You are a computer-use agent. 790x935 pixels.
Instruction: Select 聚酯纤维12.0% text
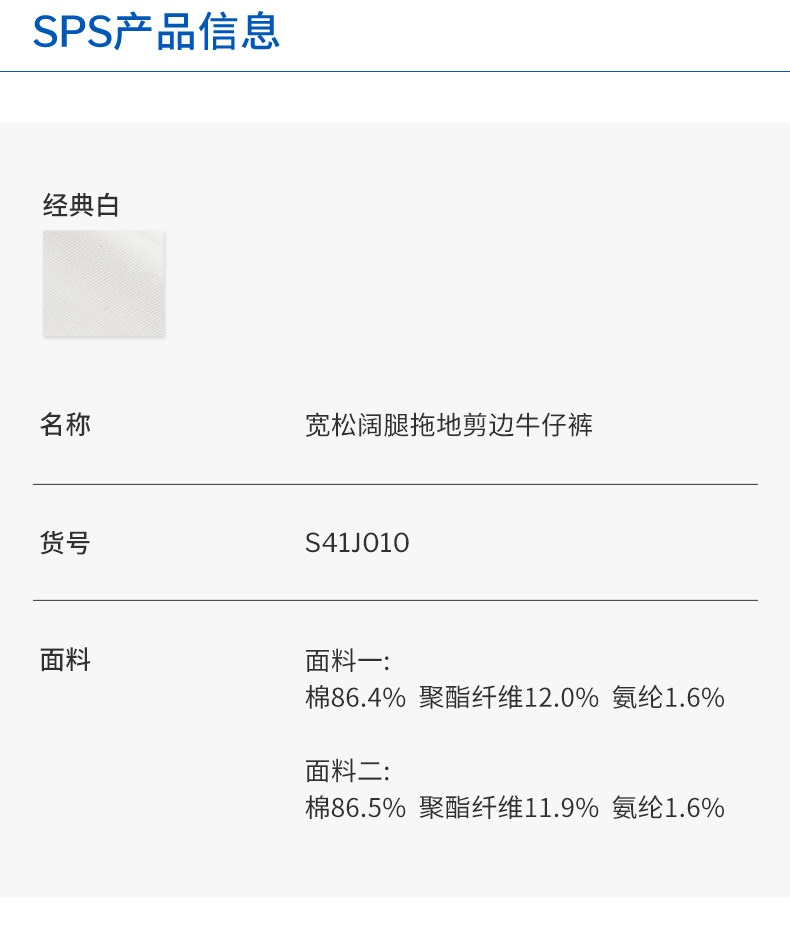[x=509, y=697]
